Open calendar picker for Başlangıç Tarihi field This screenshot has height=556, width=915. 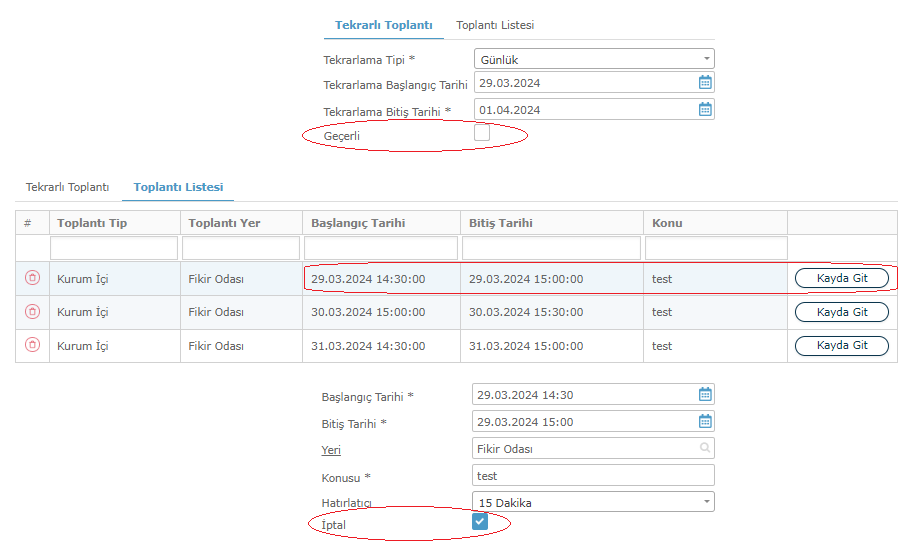(705, 395)
